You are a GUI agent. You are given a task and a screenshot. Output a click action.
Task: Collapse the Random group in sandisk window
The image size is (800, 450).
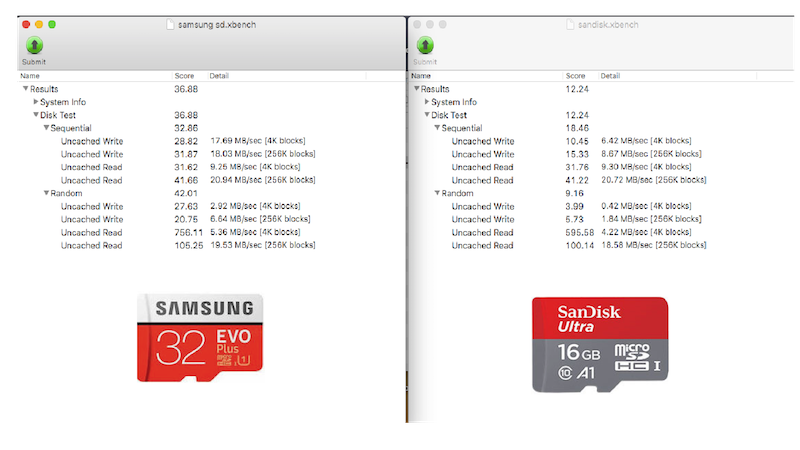coord(436,193)
